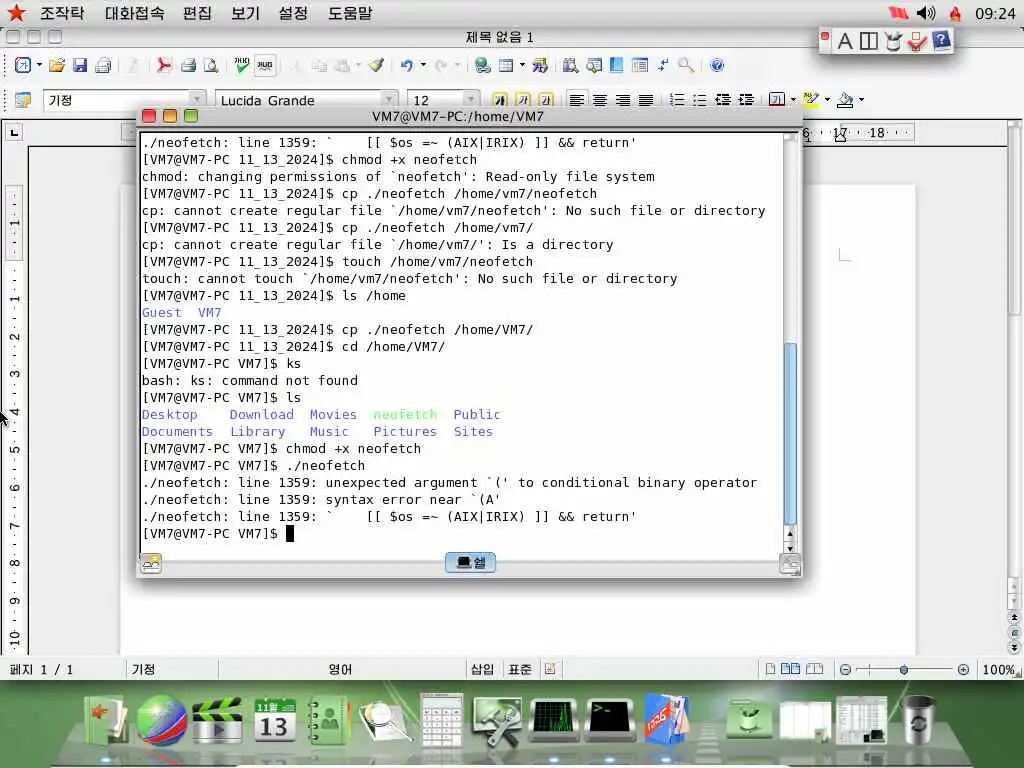This screenshot has height=768, width=1024.
Task: Align text to the left
Action: tap(576, 100)
